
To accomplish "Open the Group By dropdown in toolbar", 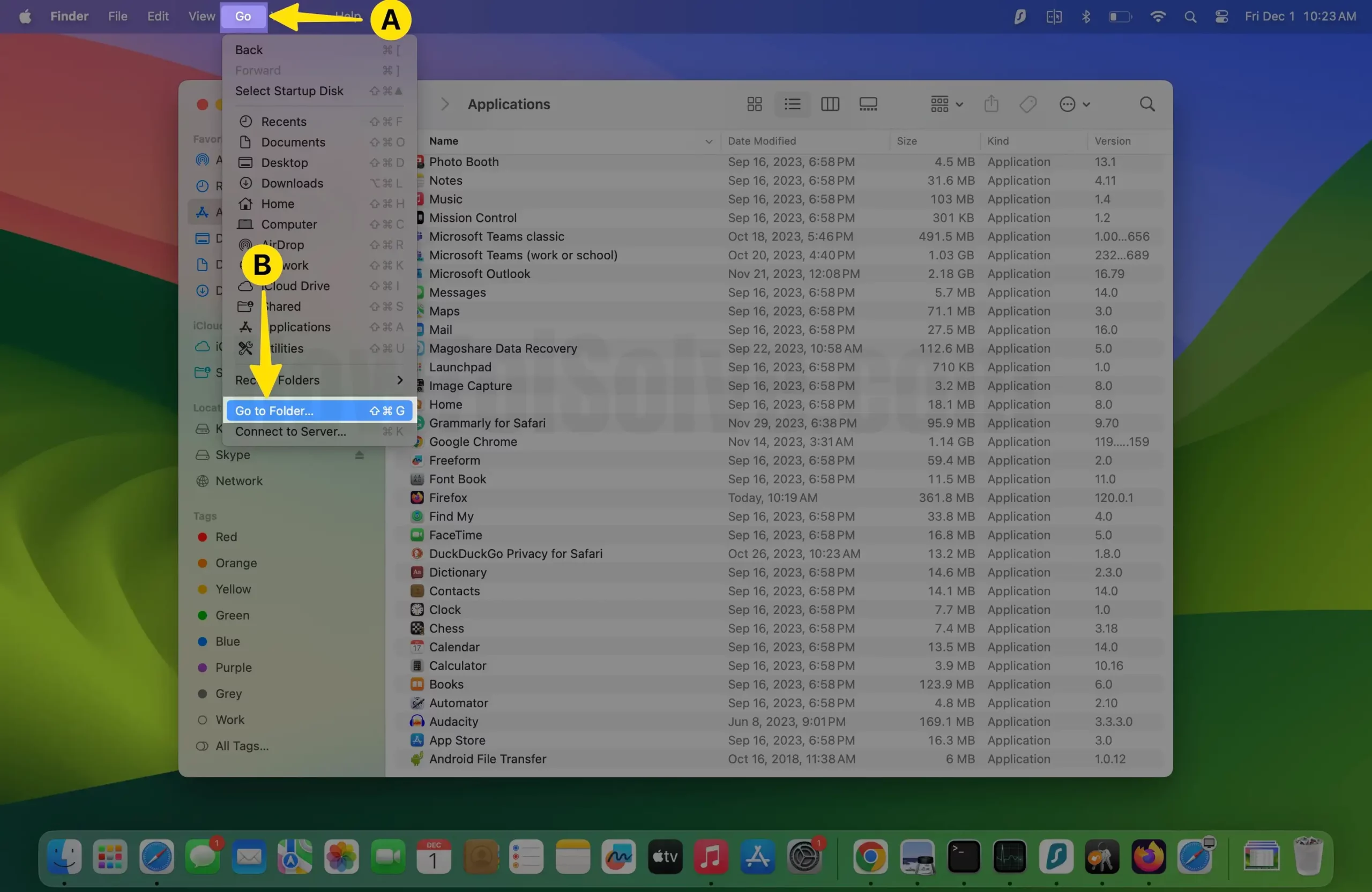I will (x=946, y=104).
